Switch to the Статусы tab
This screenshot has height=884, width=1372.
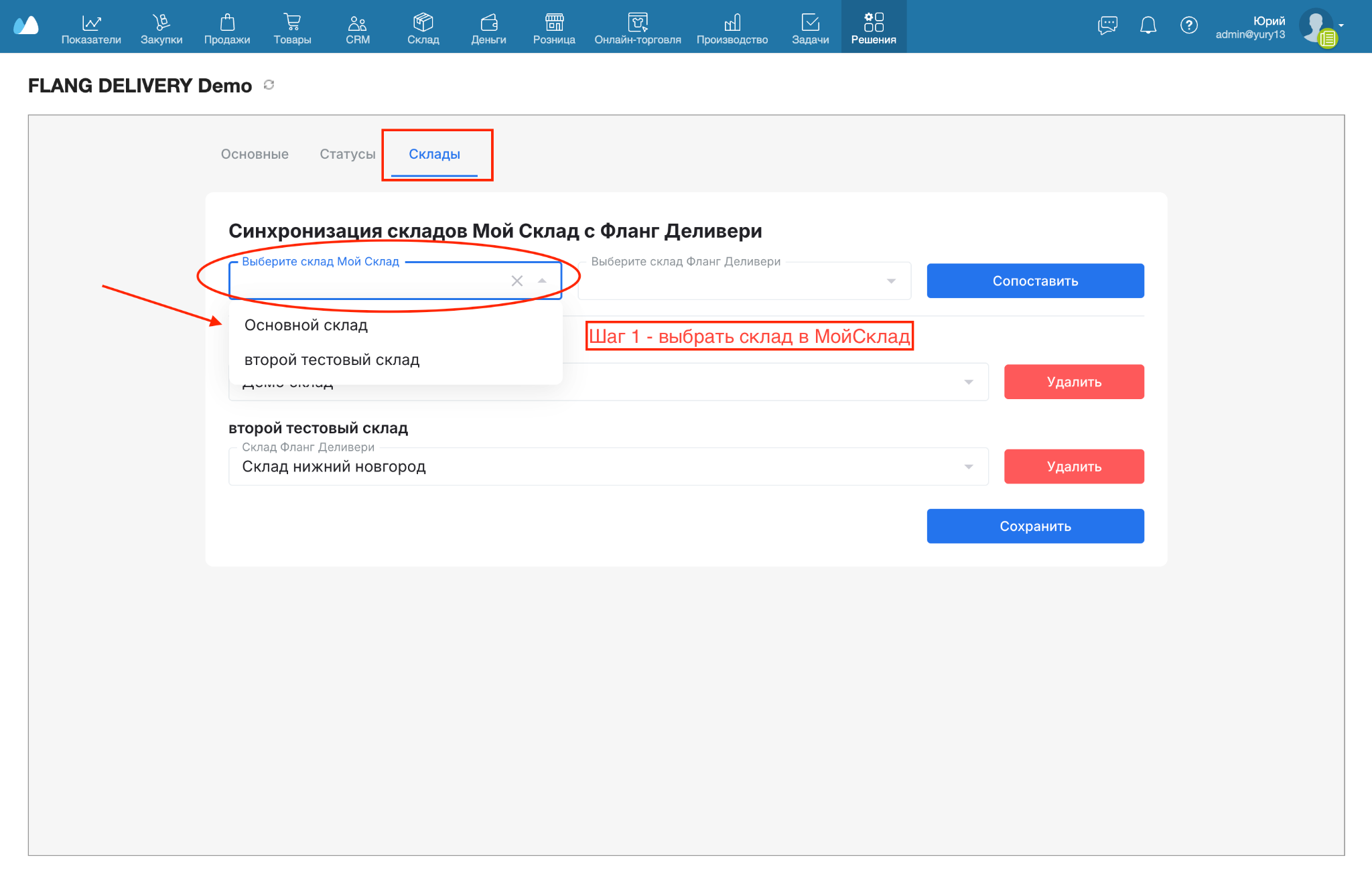point(348,154)
